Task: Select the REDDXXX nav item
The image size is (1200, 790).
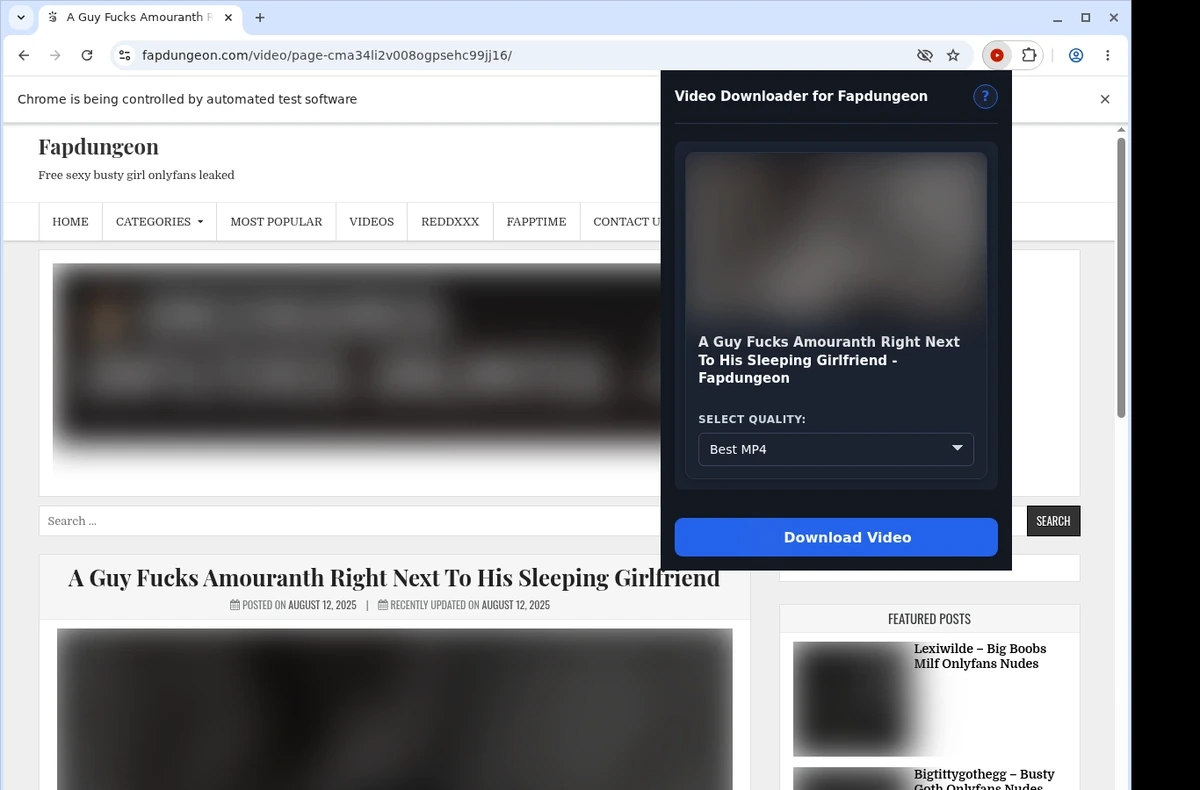Action: 450,222
